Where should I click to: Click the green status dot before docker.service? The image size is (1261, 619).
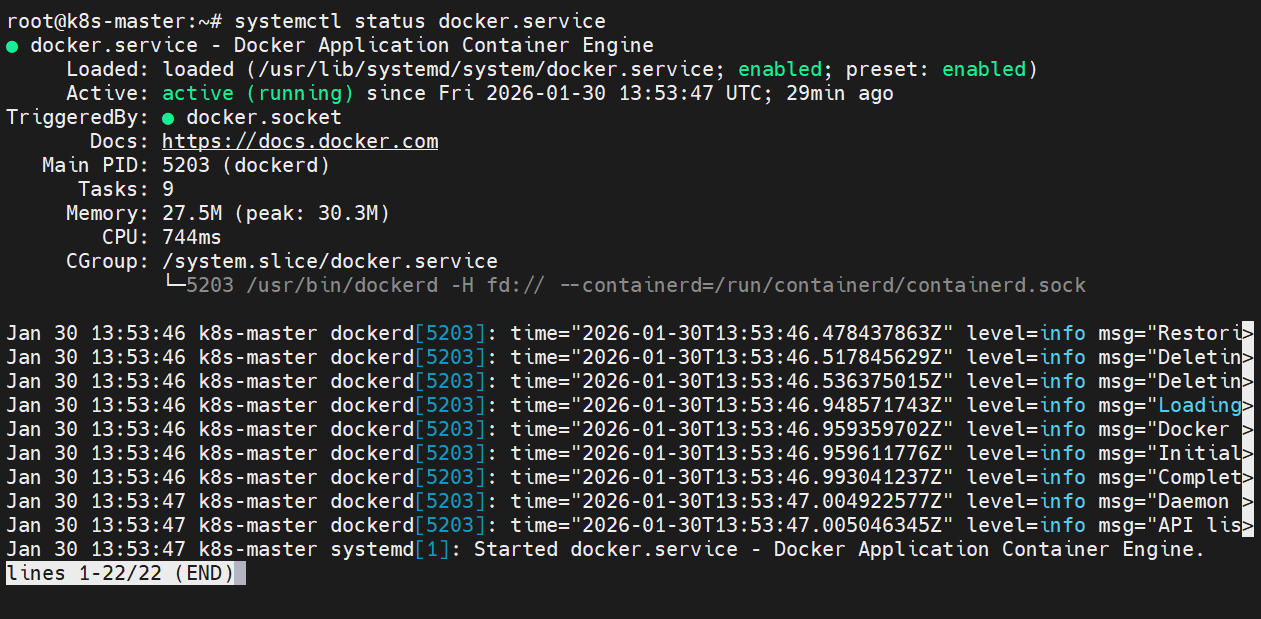point(12,46)
